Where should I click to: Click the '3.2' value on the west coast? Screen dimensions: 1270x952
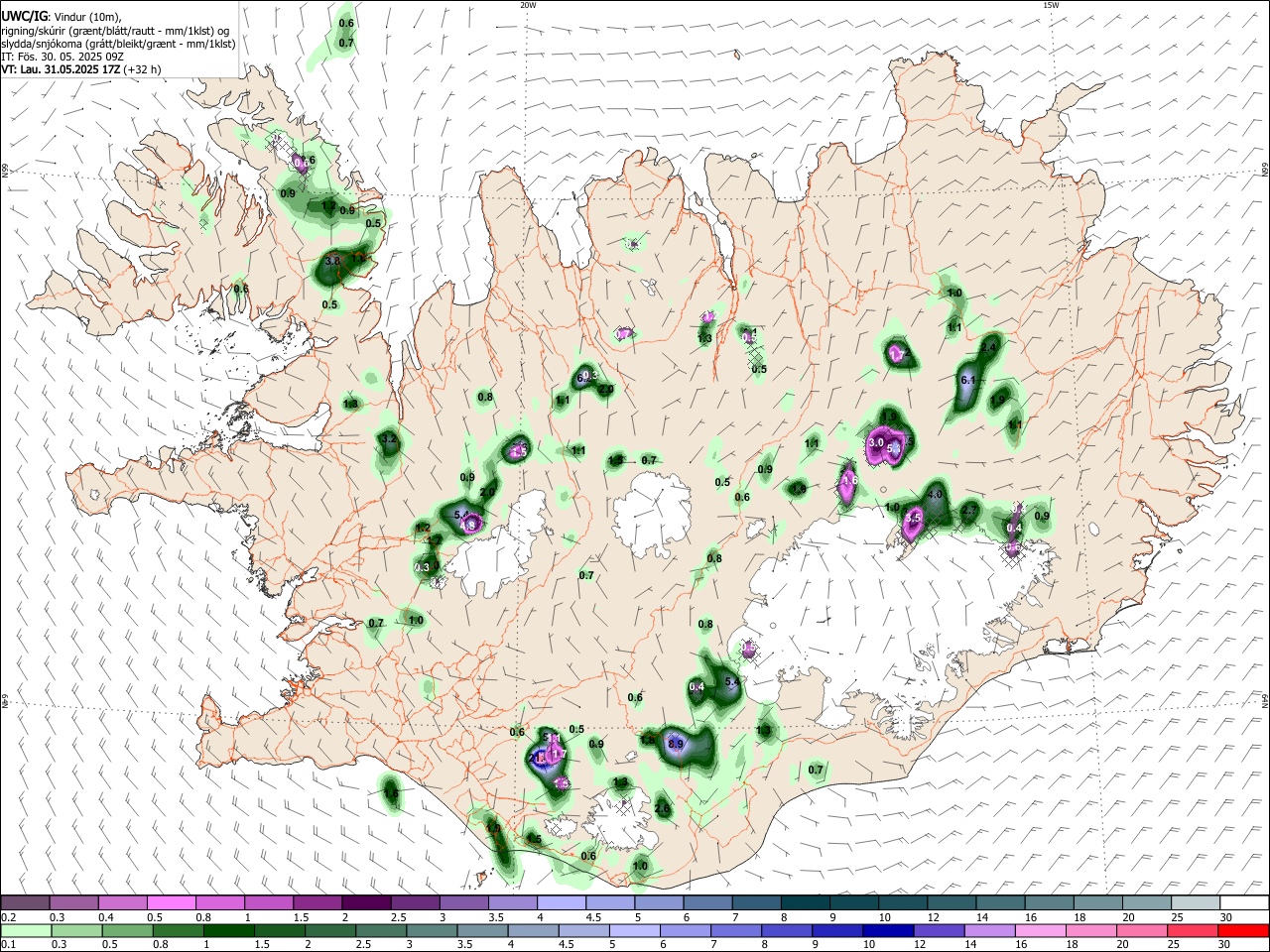coord(389,438)
